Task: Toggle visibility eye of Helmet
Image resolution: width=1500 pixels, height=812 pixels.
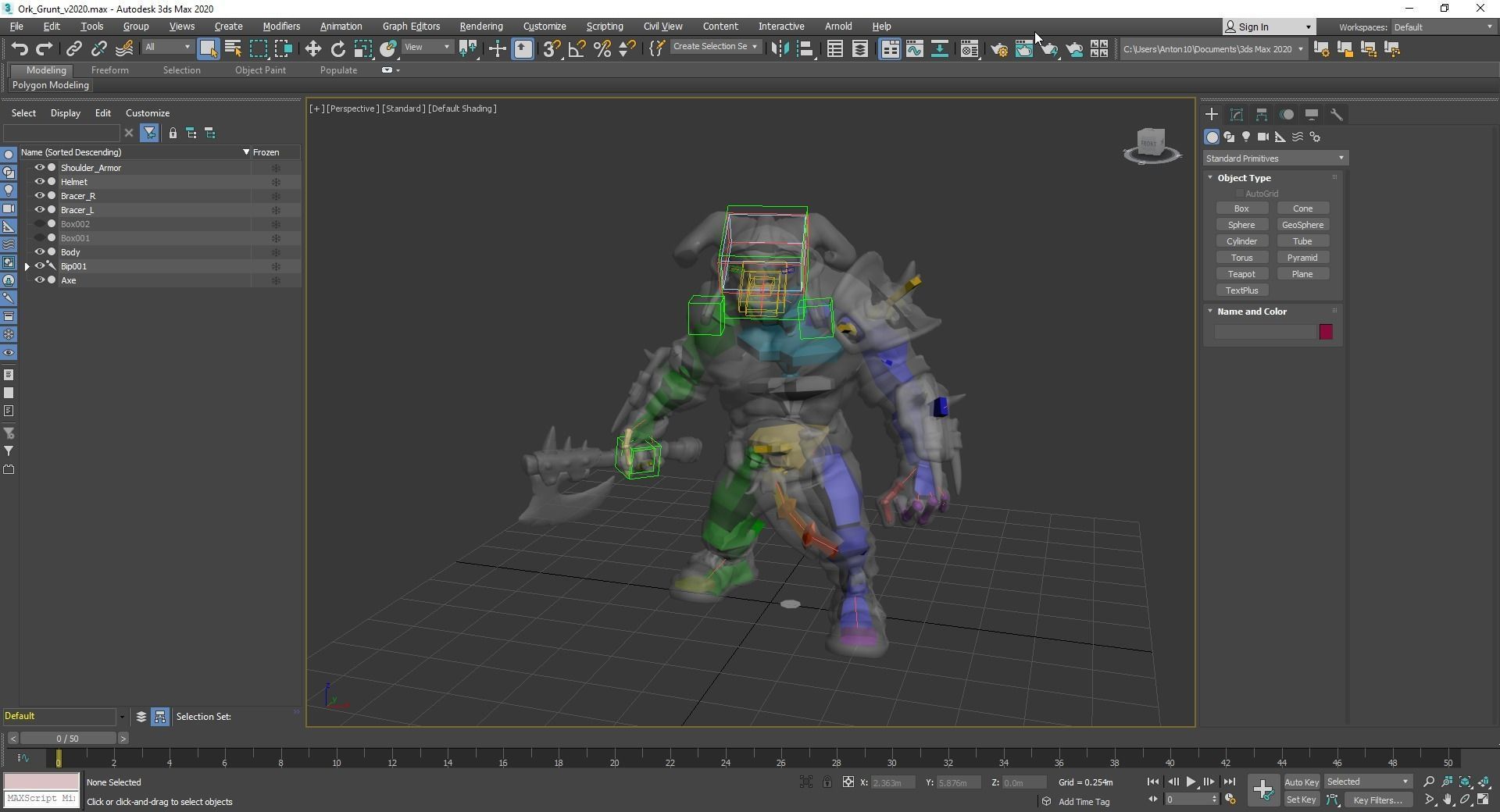Action: [39, 182]
